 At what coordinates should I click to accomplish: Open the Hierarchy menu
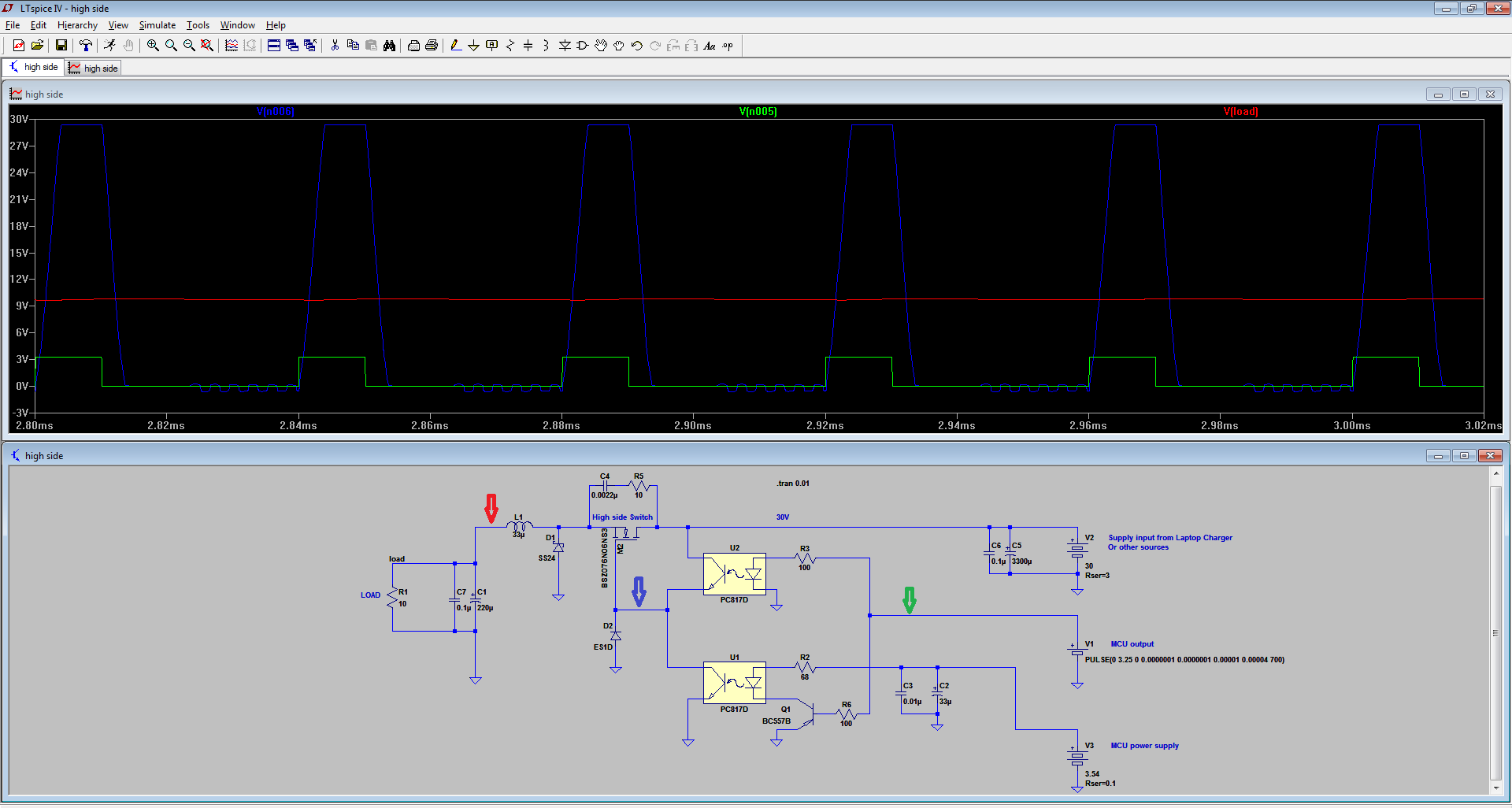pyautogui.click(x=77, y=25)
